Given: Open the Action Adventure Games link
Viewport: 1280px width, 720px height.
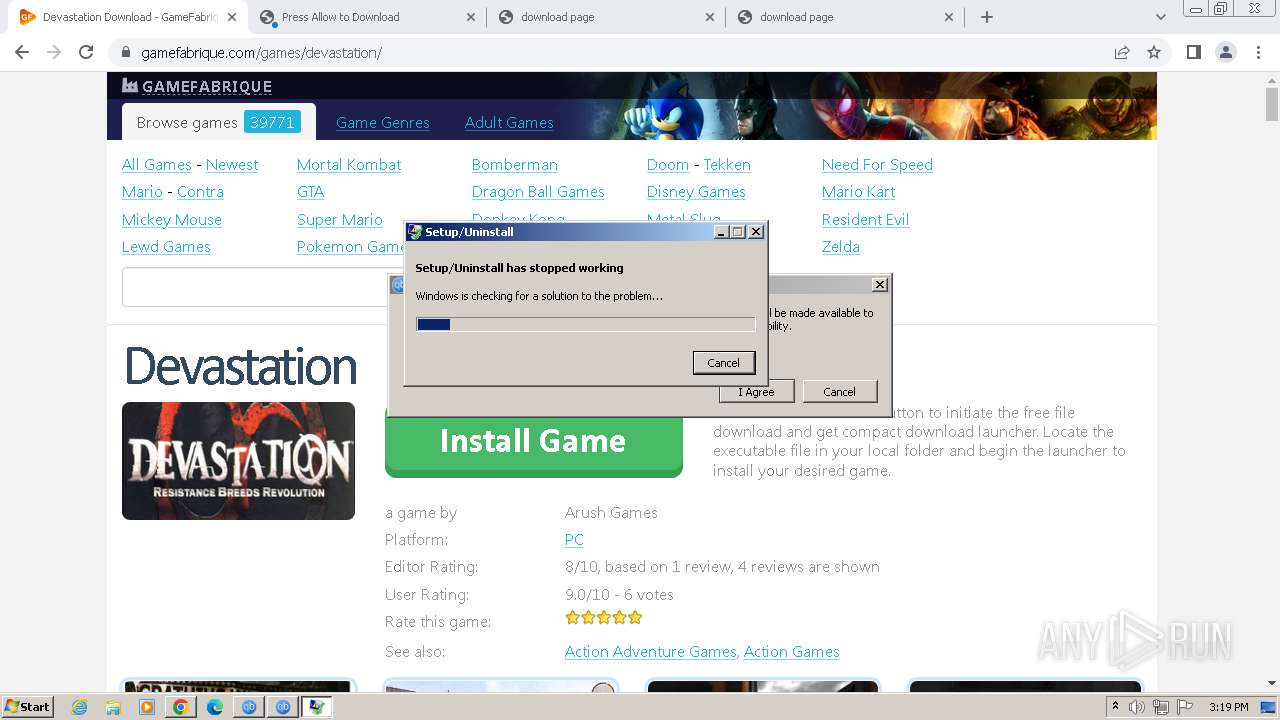Looking at the screenshot, I should (x=650, y=652).
